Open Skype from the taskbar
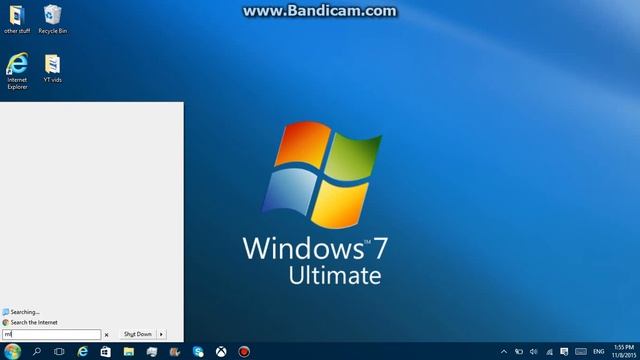The image size is (640, 360). tap(198, 351)
